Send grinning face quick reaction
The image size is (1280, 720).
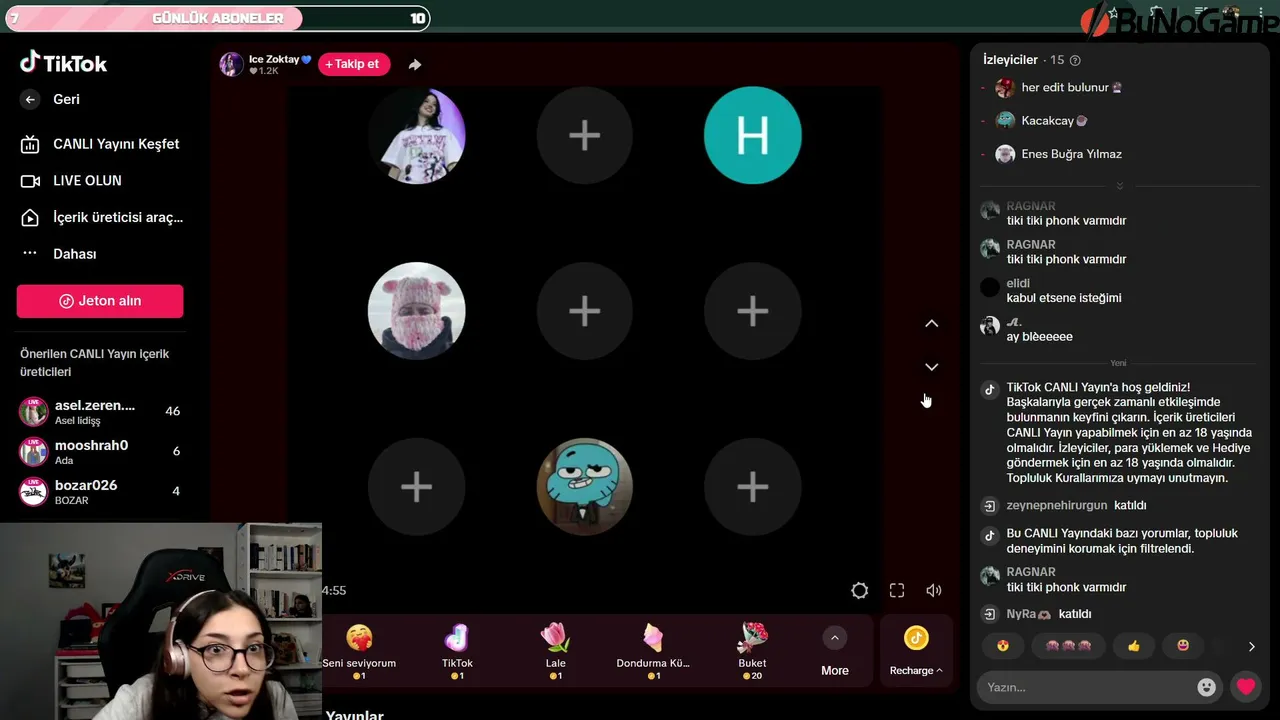coord(1184,646)
